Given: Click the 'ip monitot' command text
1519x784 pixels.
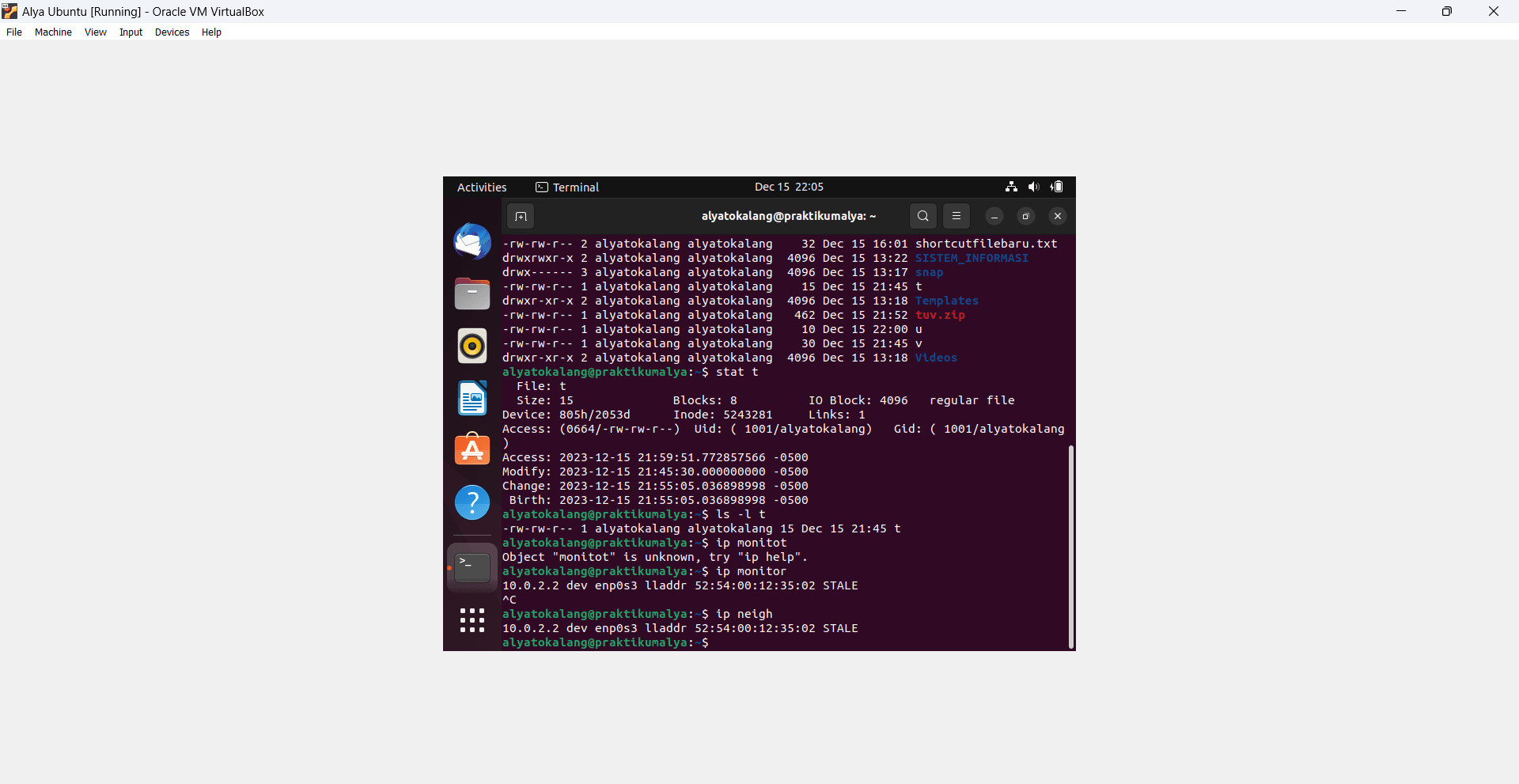Looking at the screenshot, I should point(752,543).
